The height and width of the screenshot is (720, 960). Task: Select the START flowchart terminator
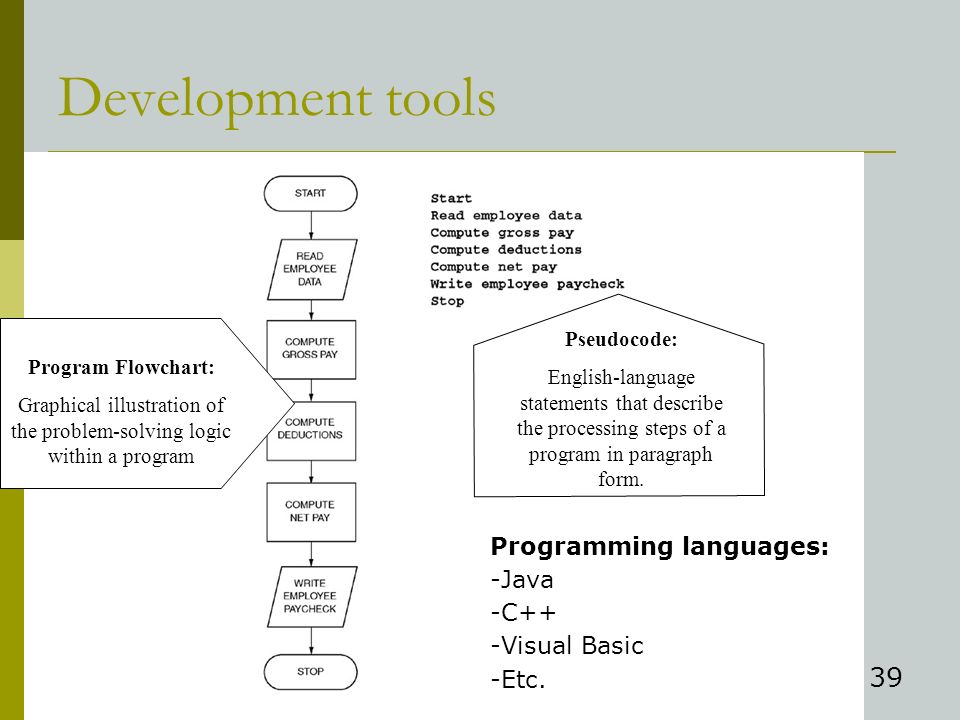310,193
